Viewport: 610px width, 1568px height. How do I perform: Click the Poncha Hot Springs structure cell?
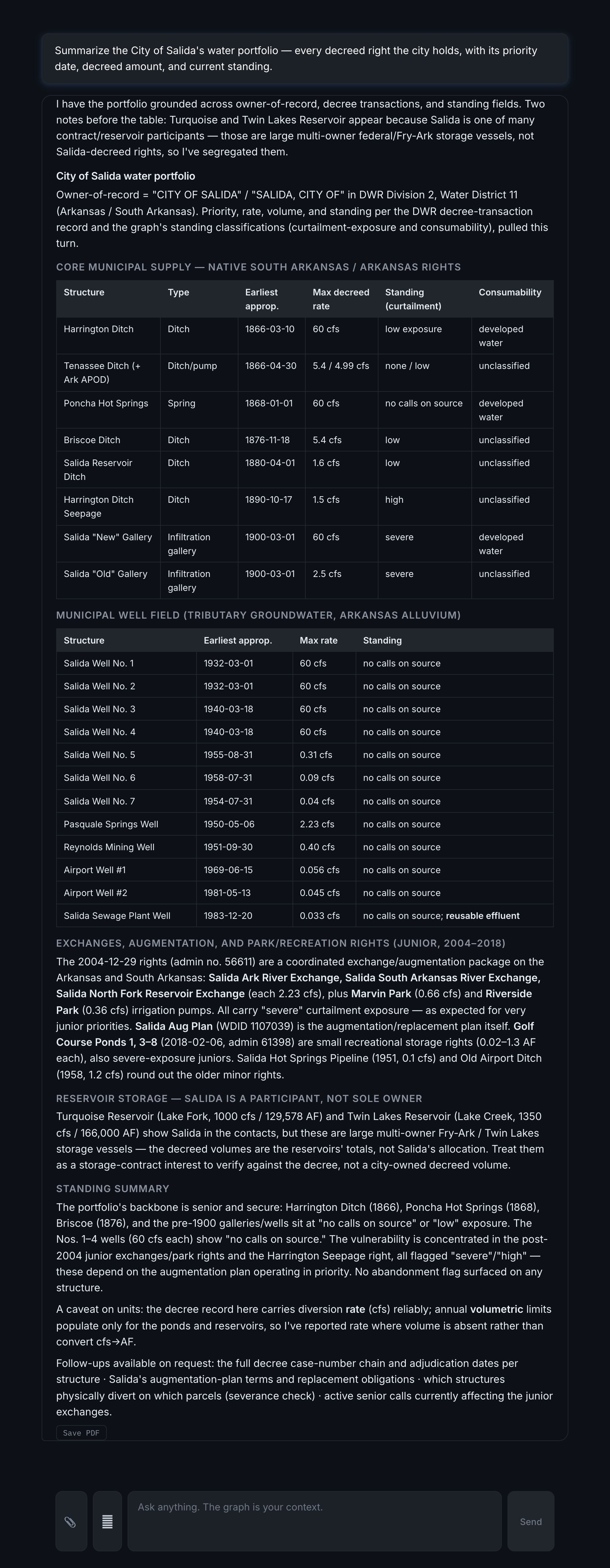(x=106, y=403)
